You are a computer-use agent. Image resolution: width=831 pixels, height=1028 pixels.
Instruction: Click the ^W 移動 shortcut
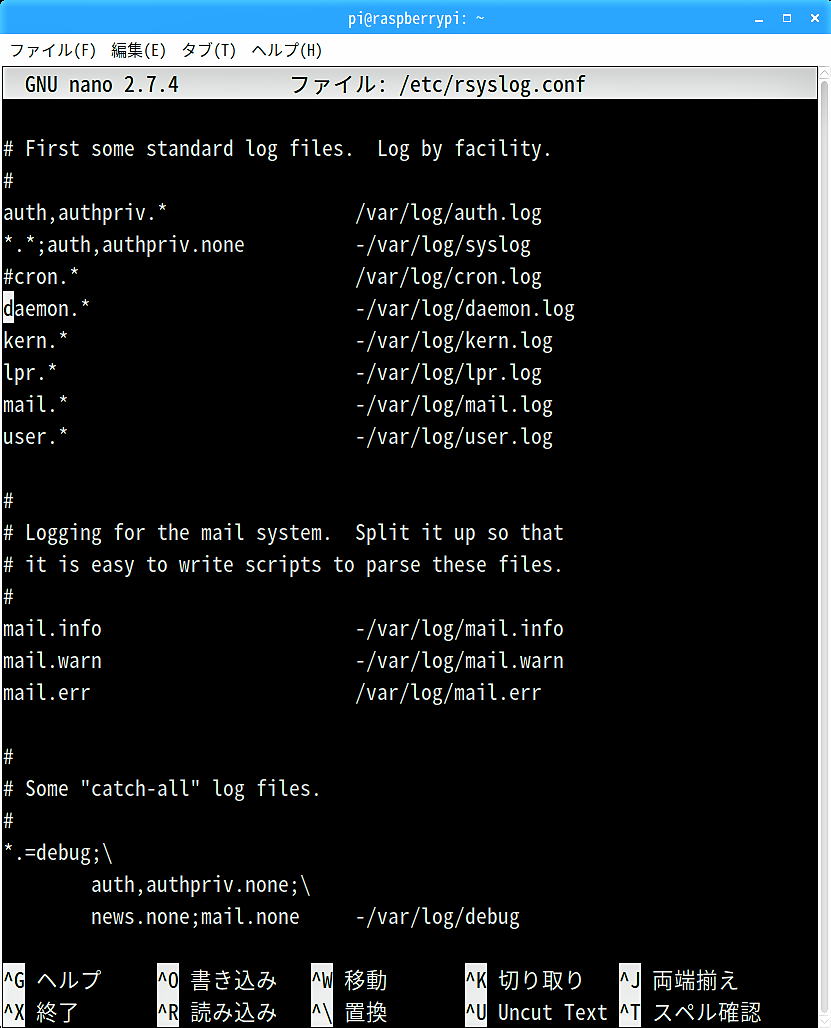pyautogui.click(x=349, y=980)
